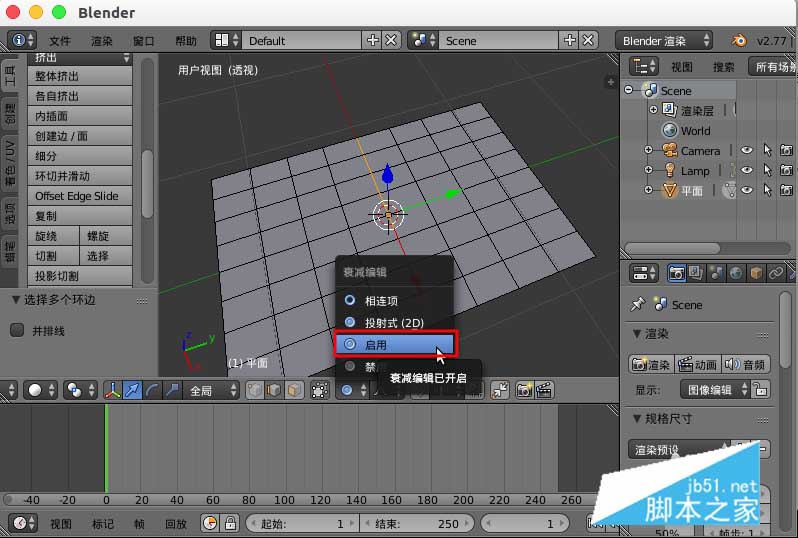The width and height of the screenshot is (798, 538).
Task: Select the rotate manipulator arc
Action: pos(152,390)
